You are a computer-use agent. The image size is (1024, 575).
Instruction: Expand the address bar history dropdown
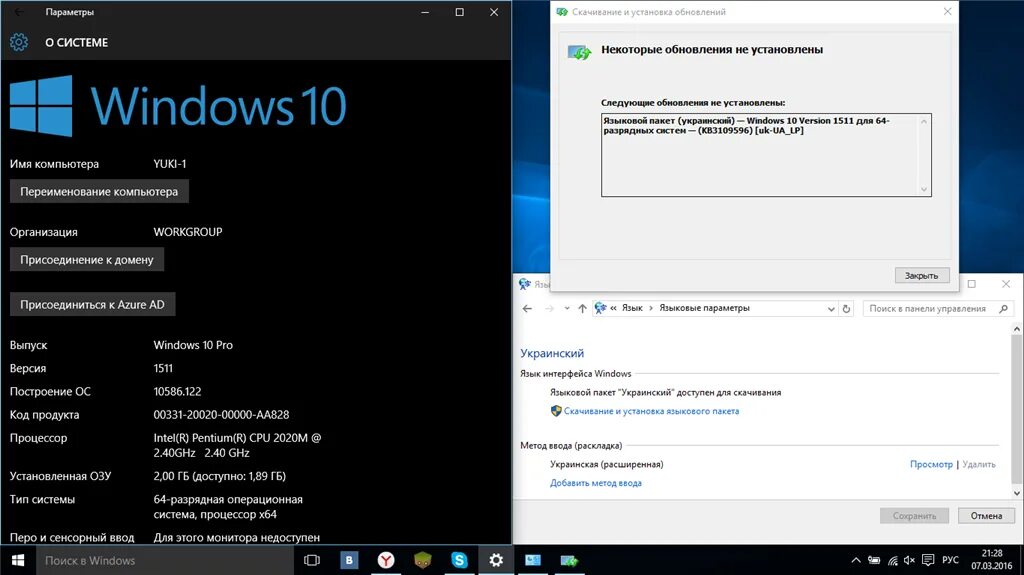tap(831, 308)
